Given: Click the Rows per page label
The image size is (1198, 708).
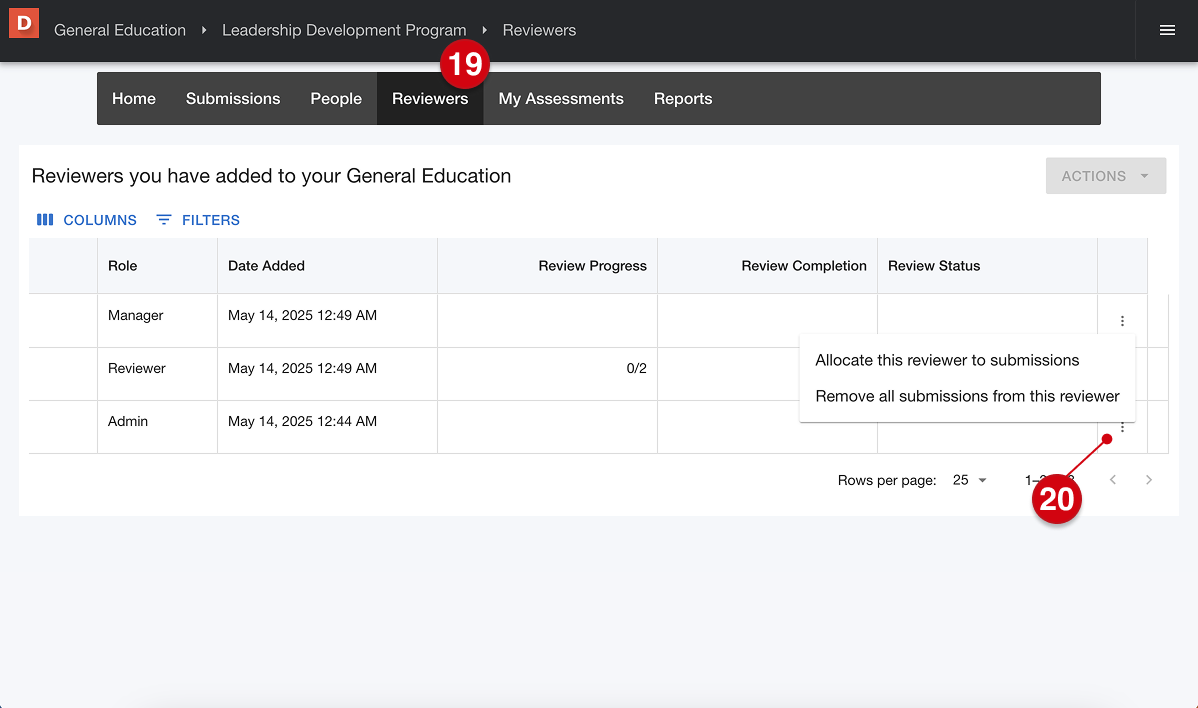Looking at the screenshot, I should (x=887, y=480).
